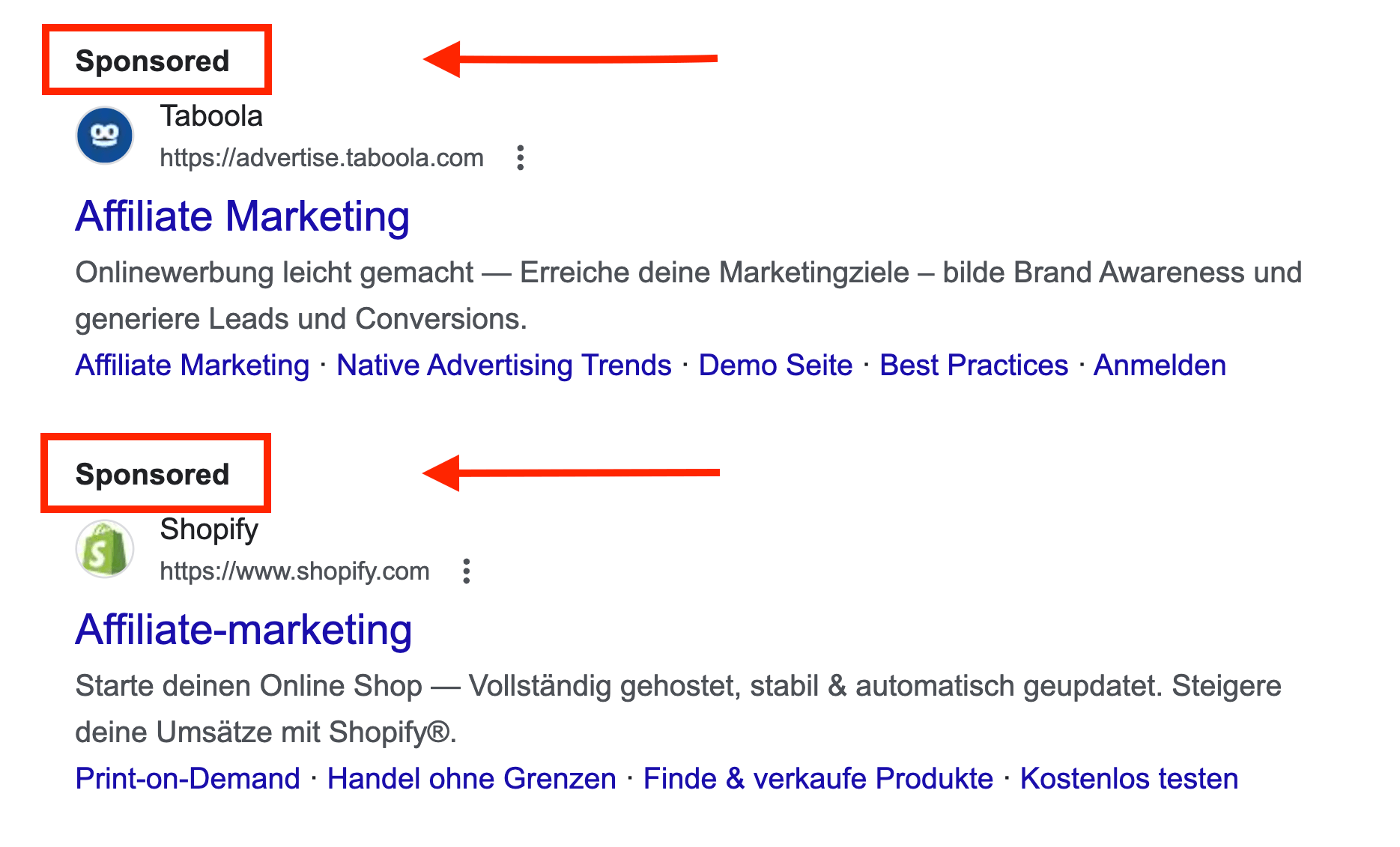Click the vertical dots next to advertise.taboola.com

[x=520, y=157]
